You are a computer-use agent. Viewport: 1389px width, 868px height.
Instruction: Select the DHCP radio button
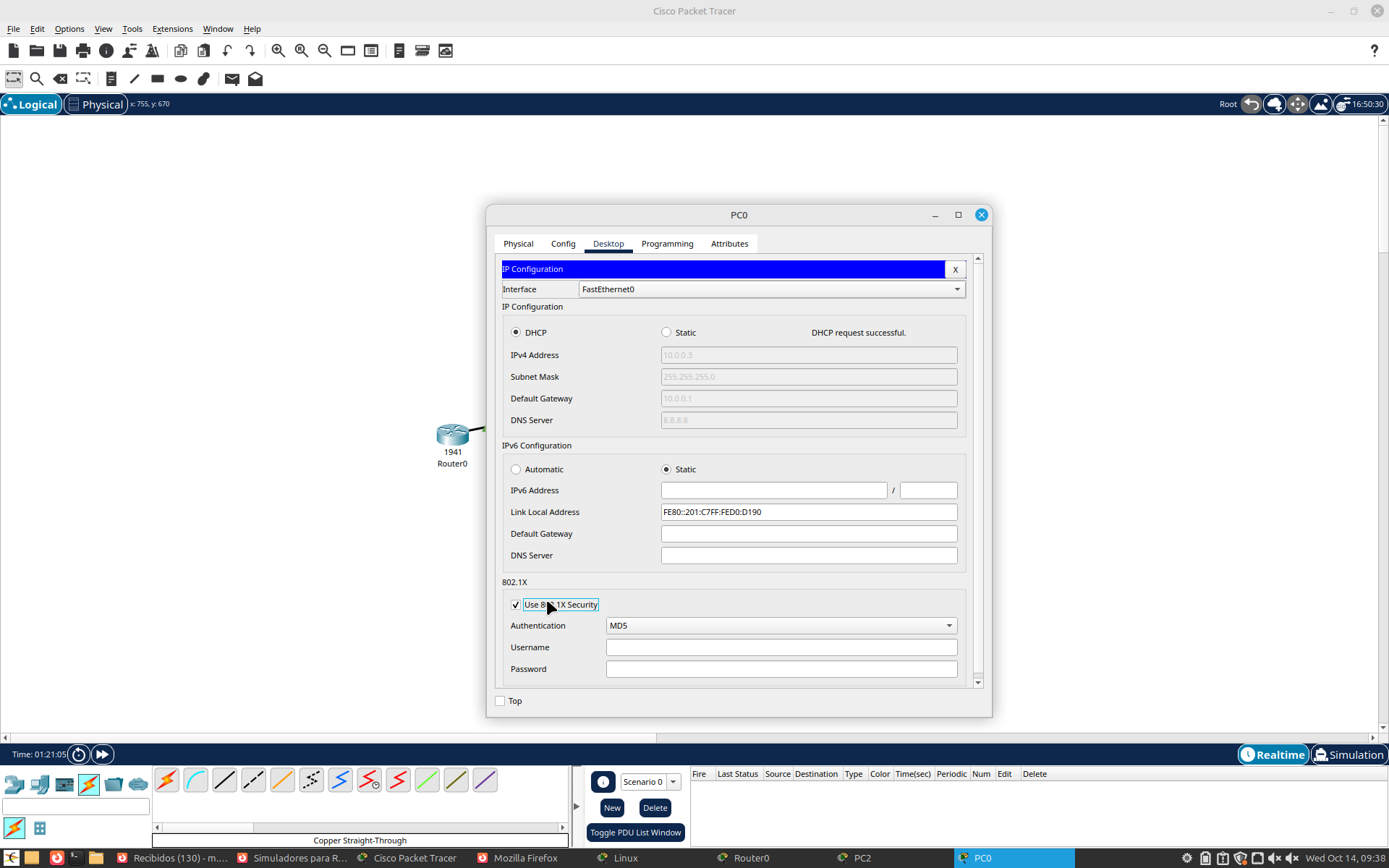516,332
